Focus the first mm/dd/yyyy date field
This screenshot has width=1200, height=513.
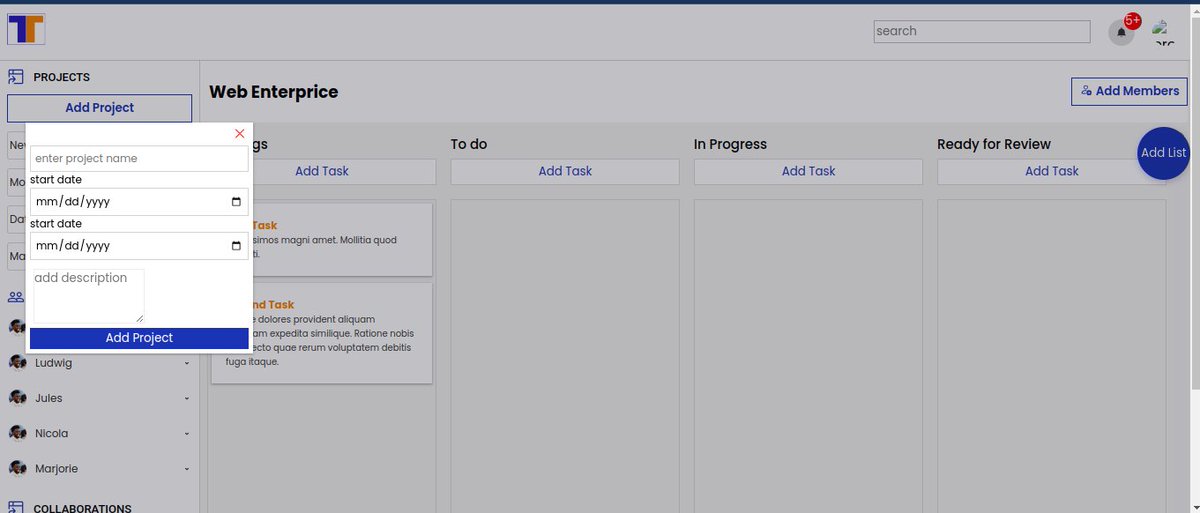tap(139, 202)
